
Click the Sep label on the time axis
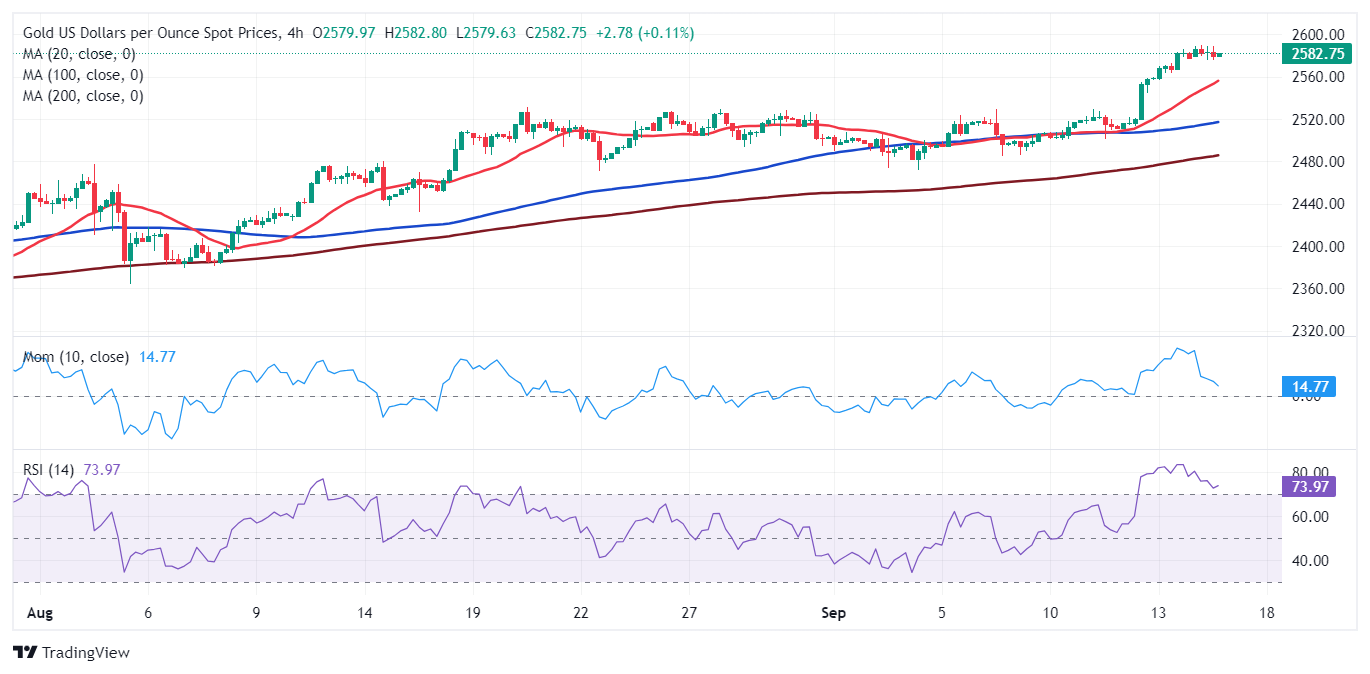click(833, 613)
